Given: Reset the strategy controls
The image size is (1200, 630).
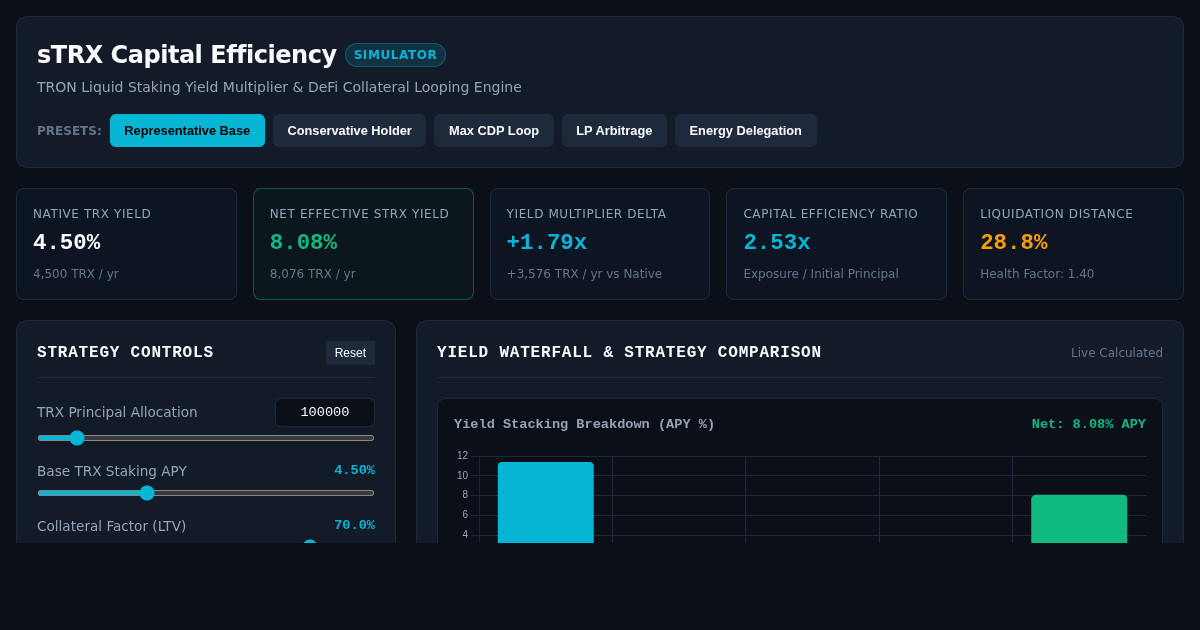Looking at the screenshot, I should pyautogui.click(x=350, y=353).
